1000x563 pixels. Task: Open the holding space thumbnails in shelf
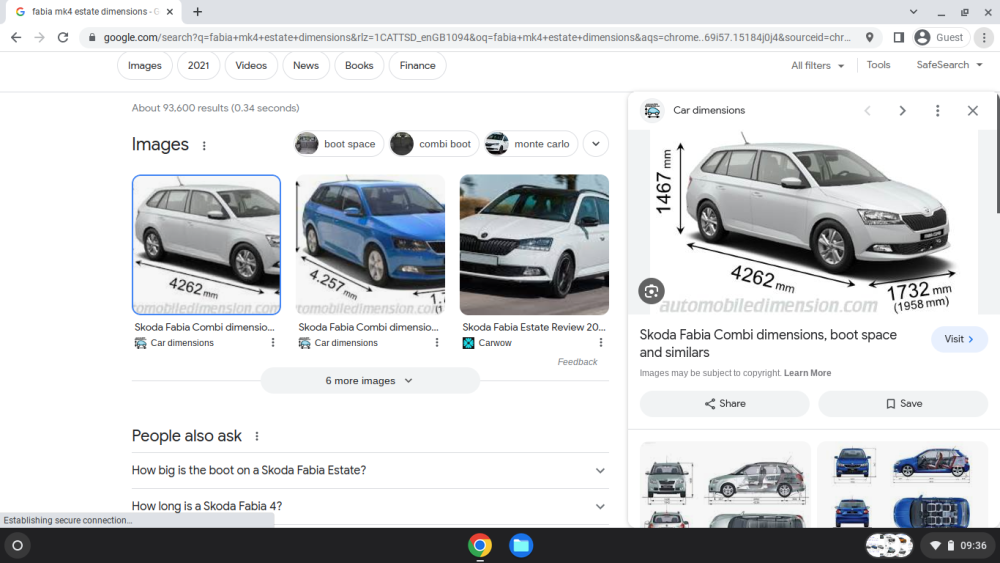(x=889, y=546)
